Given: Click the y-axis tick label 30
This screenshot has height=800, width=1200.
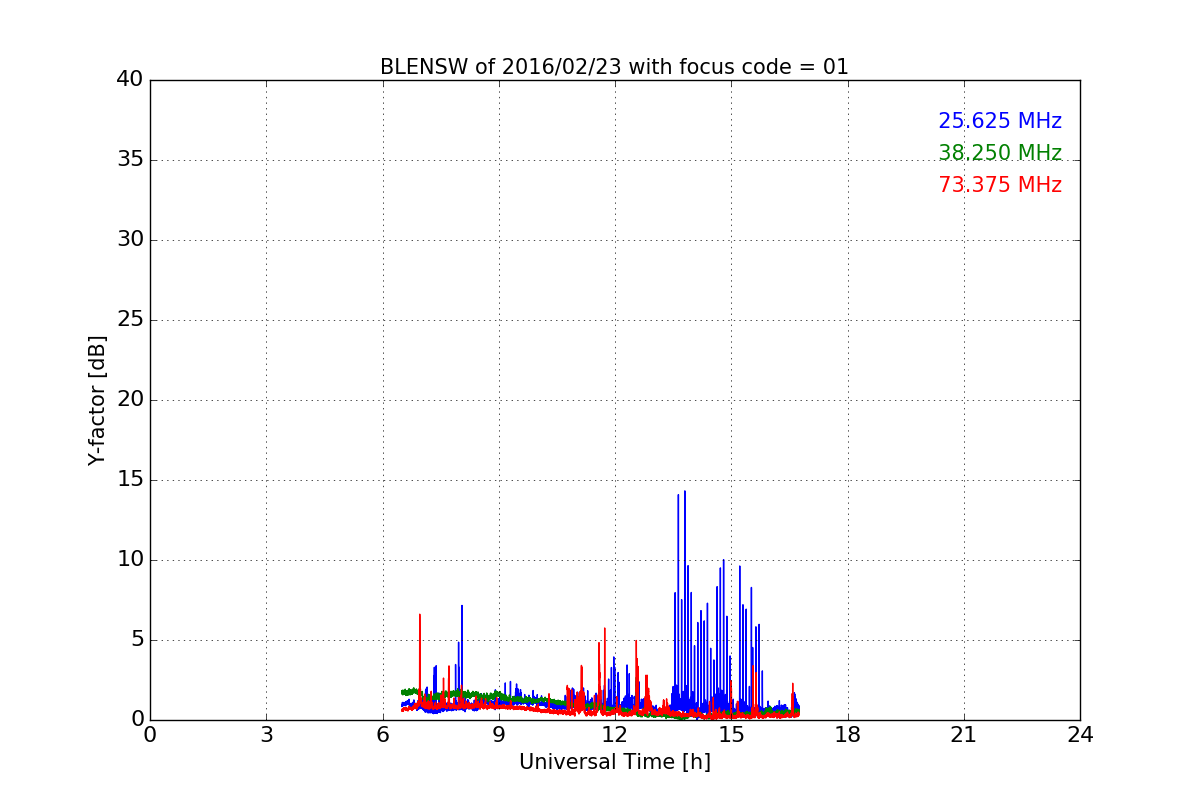Looking at the screenshot, I should 130,240.
